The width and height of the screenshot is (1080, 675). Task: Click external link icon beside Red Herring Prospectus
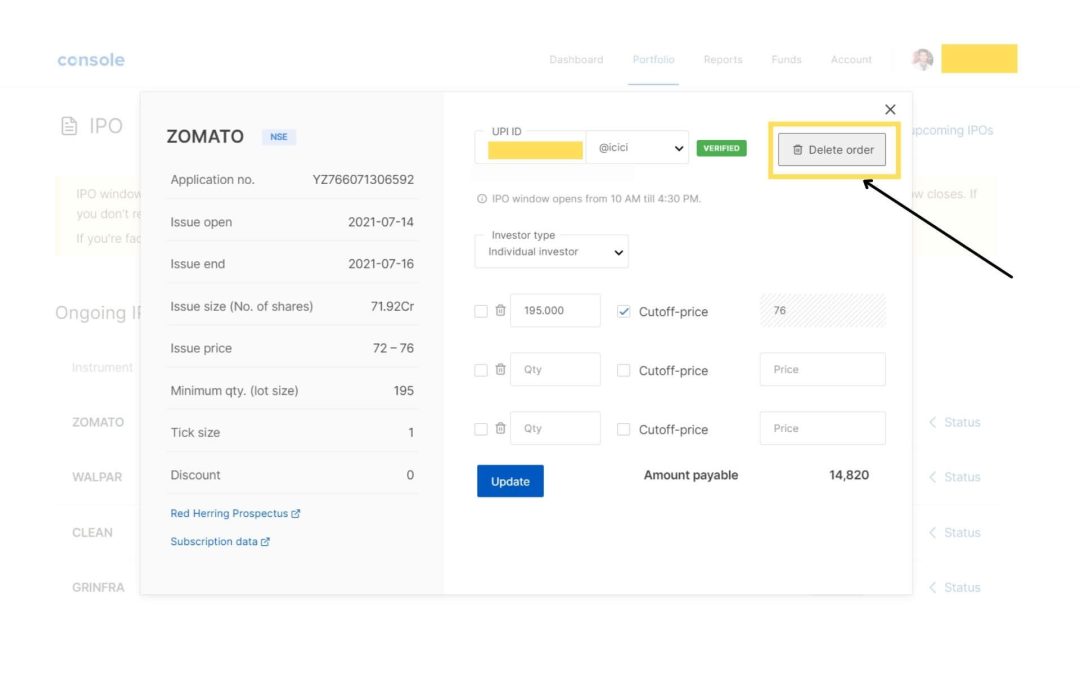pos(295,514)
